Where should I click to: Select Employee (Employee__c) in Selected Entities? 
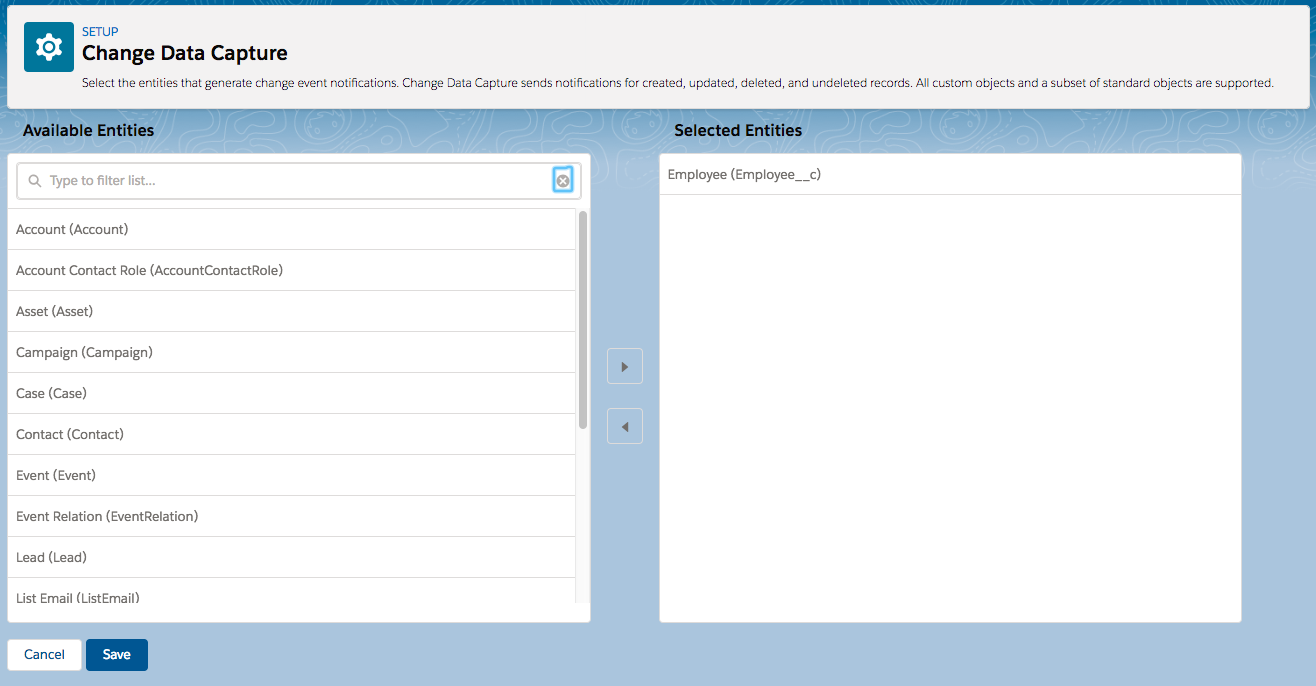click(744, 174)
